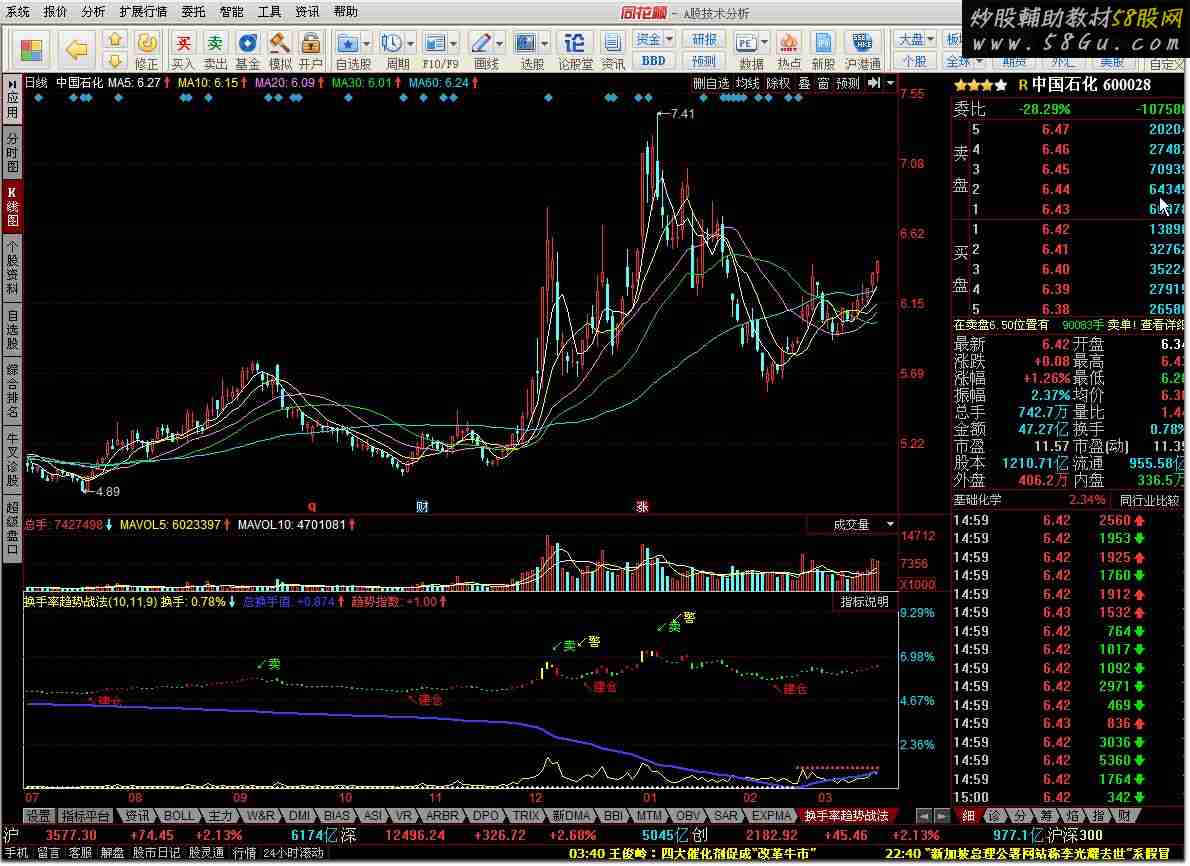
Task: Open the 论股堂 forum icon
Action: 575,50
